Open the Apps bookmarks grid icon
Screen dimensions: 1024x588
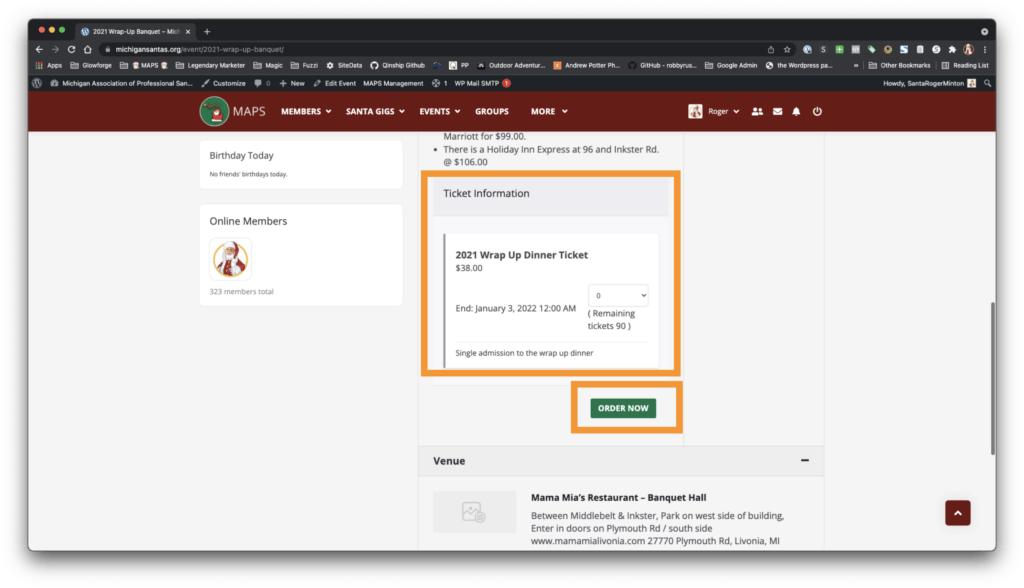[x=39, y=65]
